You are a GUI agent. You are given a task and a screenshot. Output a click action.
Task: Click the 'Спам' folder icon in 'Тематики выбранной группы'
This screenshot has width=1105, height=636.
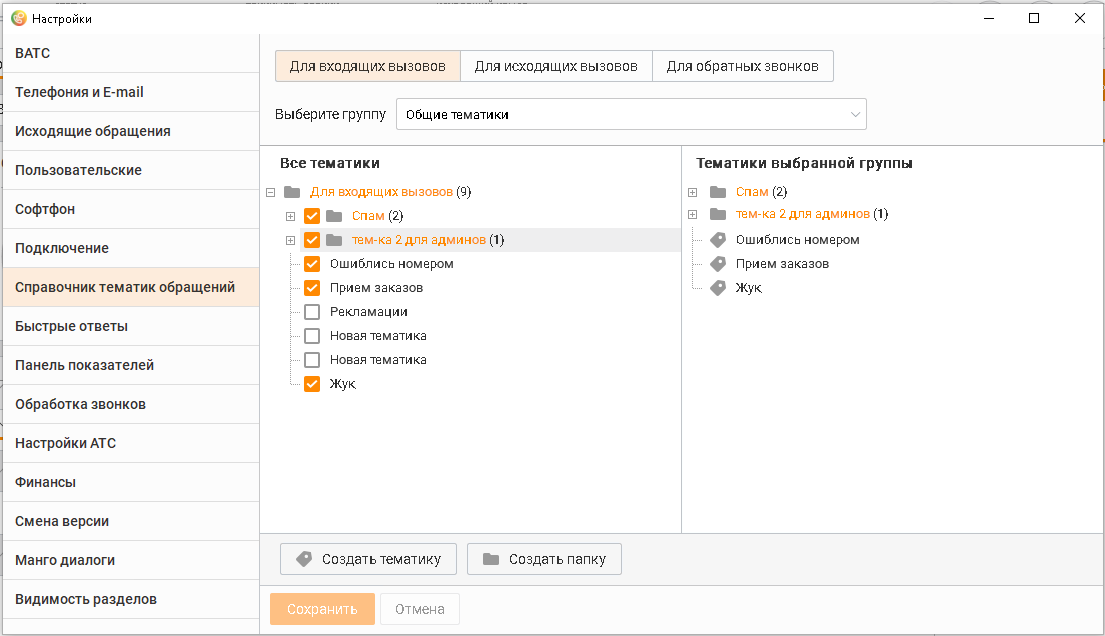718,192
